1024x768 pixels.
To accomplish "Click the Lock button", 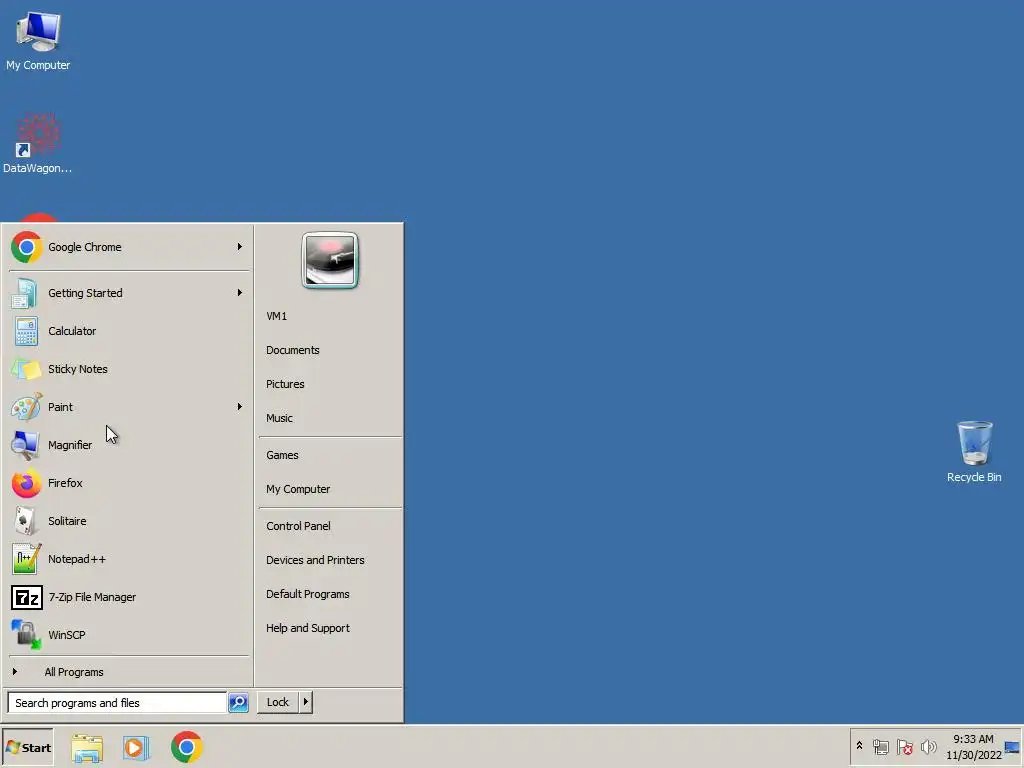I will point(278,702).
